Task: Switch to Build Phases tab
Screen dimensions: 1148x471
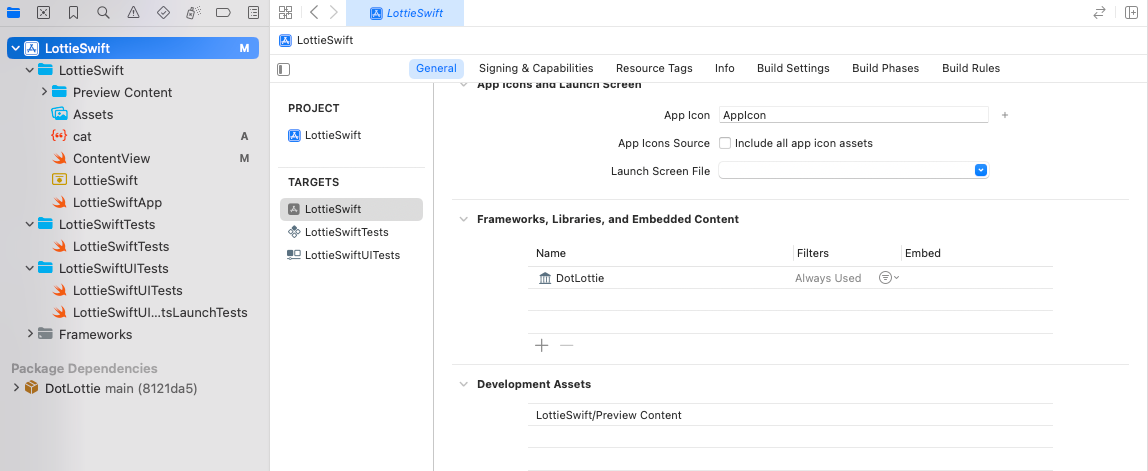Action: [885, 68]
